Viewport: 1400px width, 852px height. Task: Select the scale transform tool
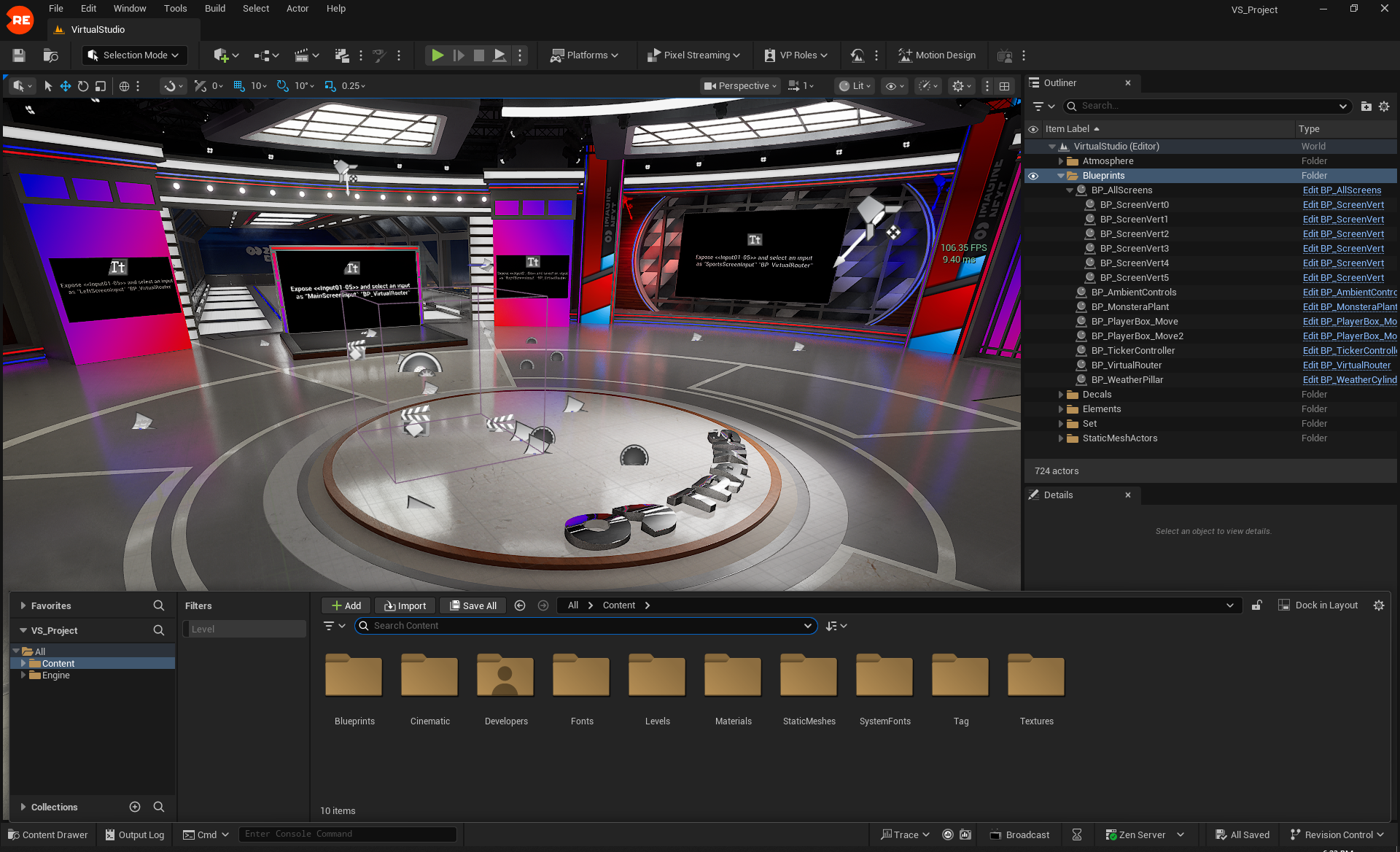(101, 86)
